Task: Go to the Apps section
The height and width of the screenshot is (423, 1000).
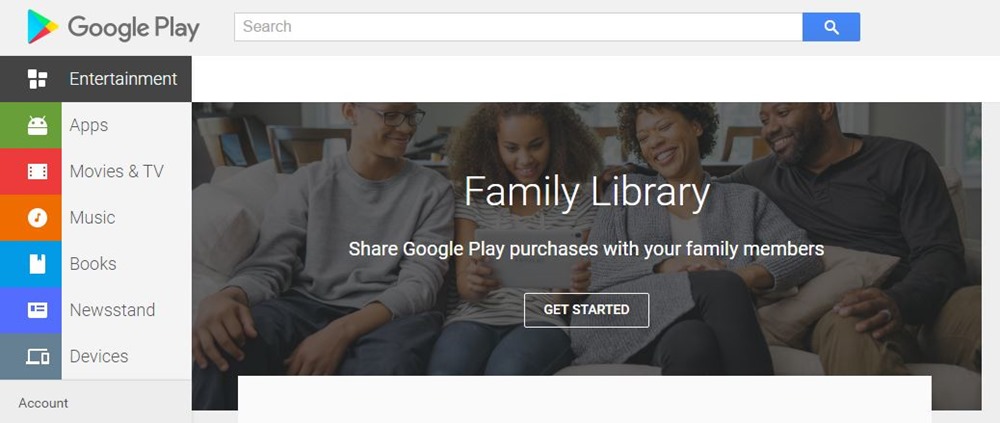Action: click(x=89, y=125)
